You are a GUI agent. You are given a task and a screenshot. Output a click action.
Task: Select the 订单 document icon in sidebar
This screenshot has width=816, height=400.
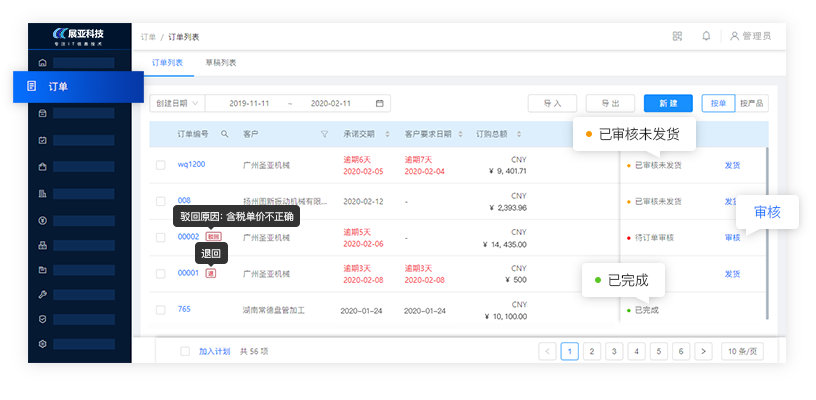point(32,86)
